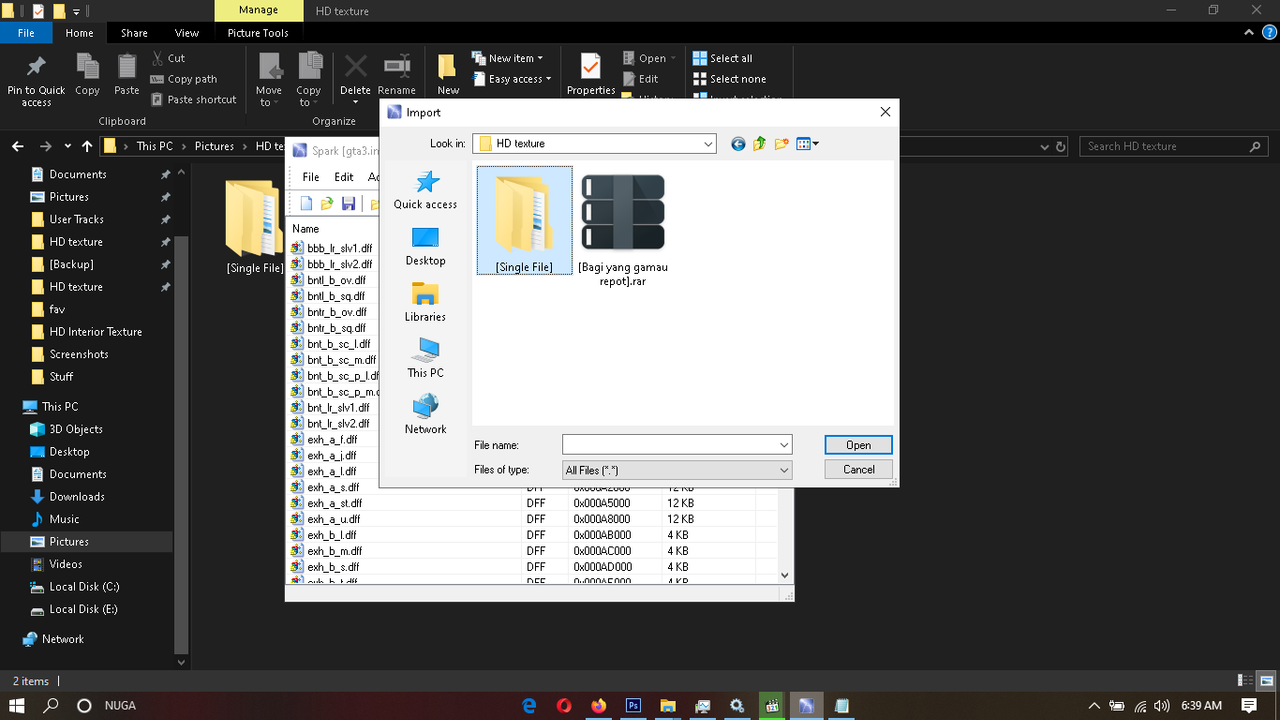
Task: Click the Cancel button in Import dialog
Action: coord(858,469)
